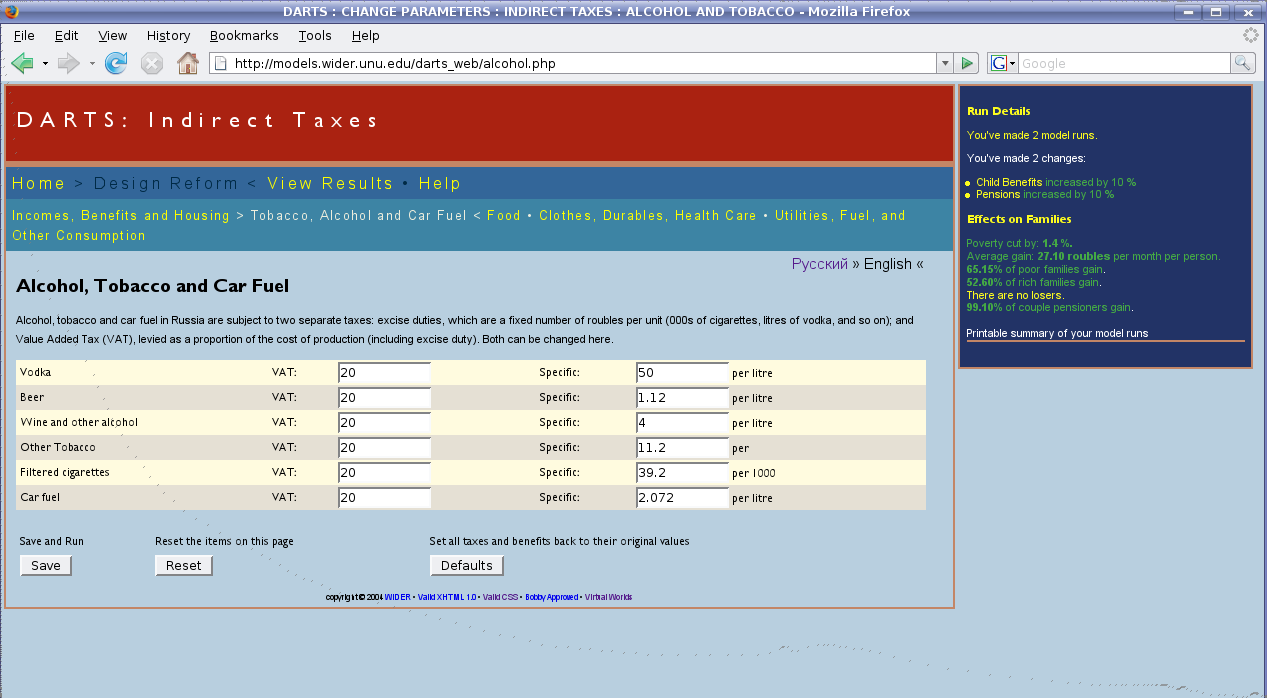Expand the URL bar history dropdown
Screen dimensions: 1267x698
pos(945,63)
